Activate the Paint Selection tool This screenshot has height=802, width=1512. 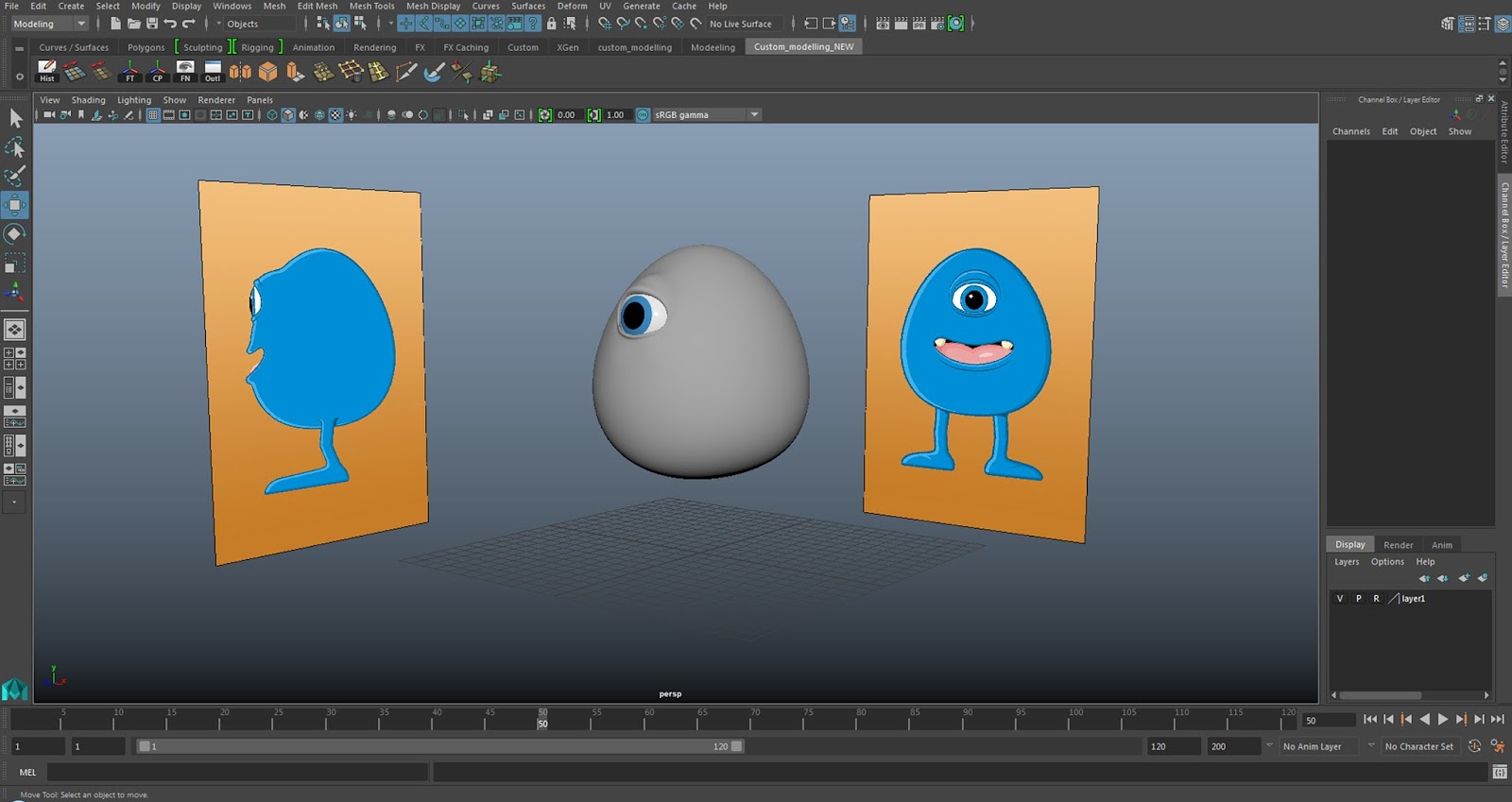15,176
